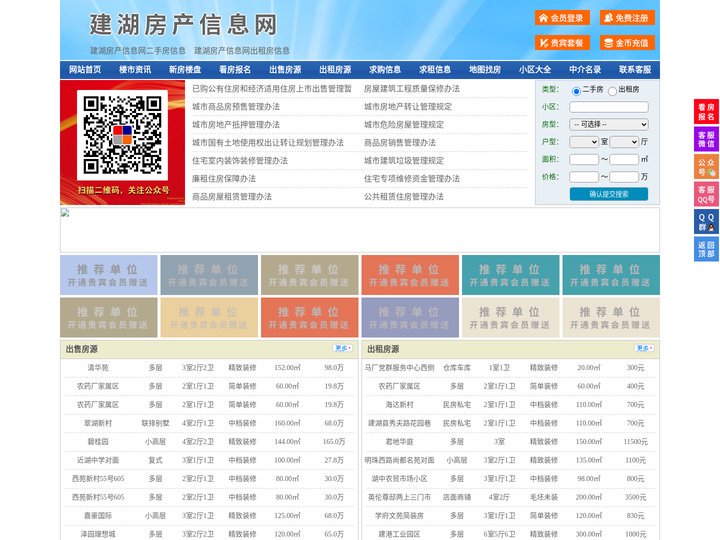Open the 贵宾套餐 button
720x540 pixels.
[x=562, y=43]
